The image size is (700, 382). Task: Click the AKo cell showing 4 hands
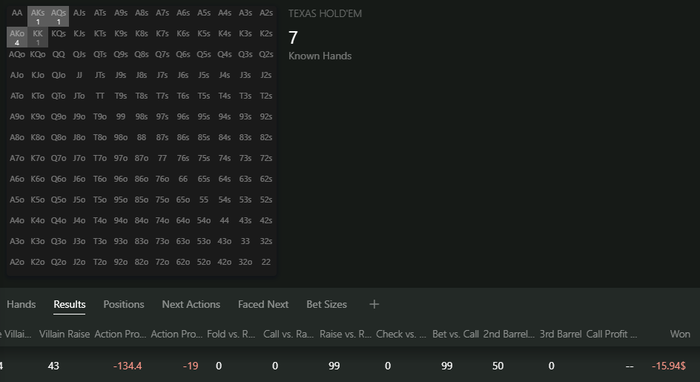[x=17, y=37]
